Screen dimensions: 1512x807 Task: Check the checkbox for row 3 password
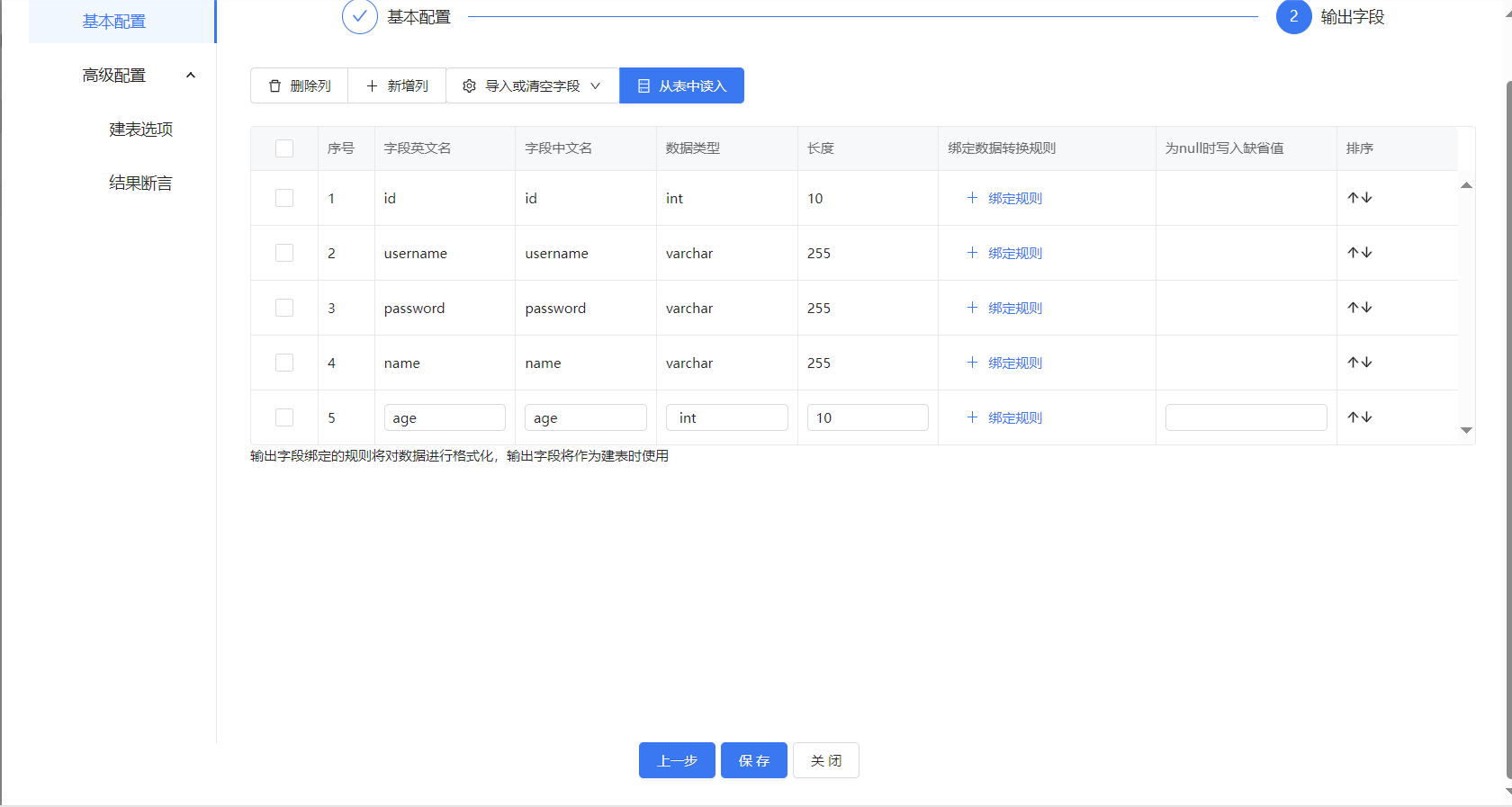[284, 308]
